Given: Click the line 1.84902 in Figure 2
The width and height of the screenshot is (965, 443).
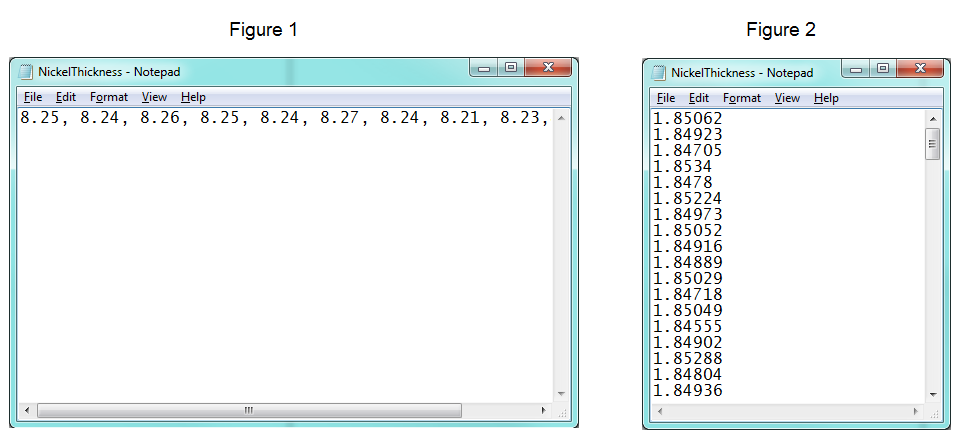Looking at the screenshot, I should (687, 342).
